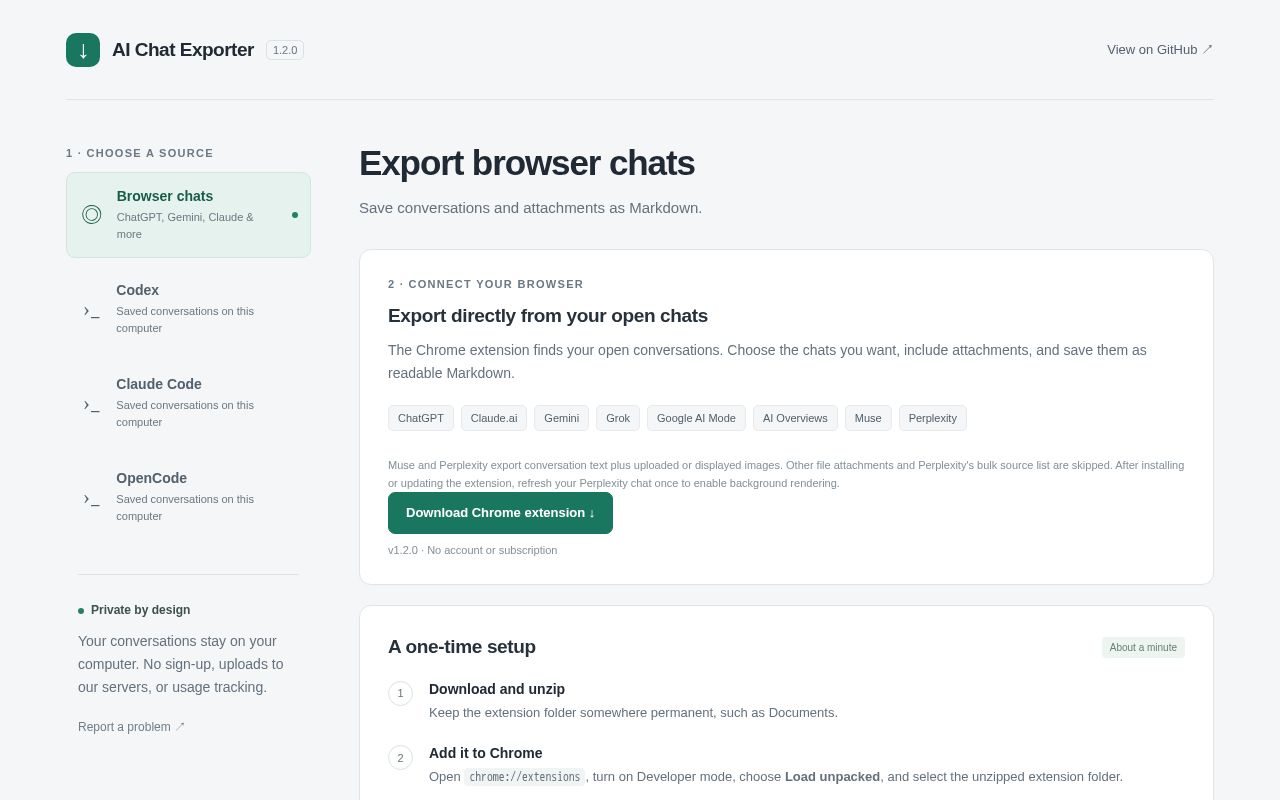Click the green download arrow logo icon
The width and height of the screenshot is (1280, 800).
[x=83, y=50]
